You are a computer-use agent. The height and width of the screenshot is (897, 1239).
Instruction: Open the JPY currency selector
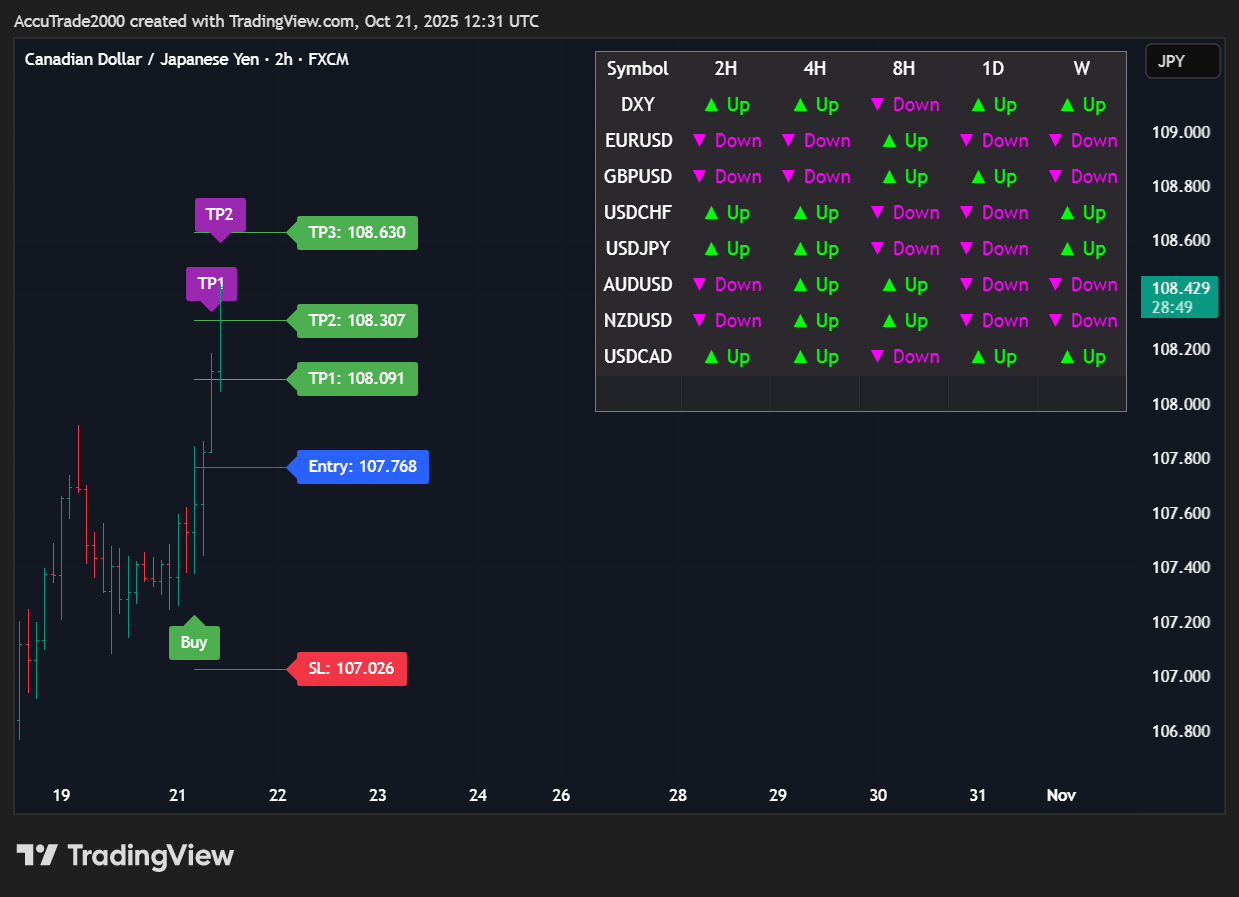(x=1182, y=61)
